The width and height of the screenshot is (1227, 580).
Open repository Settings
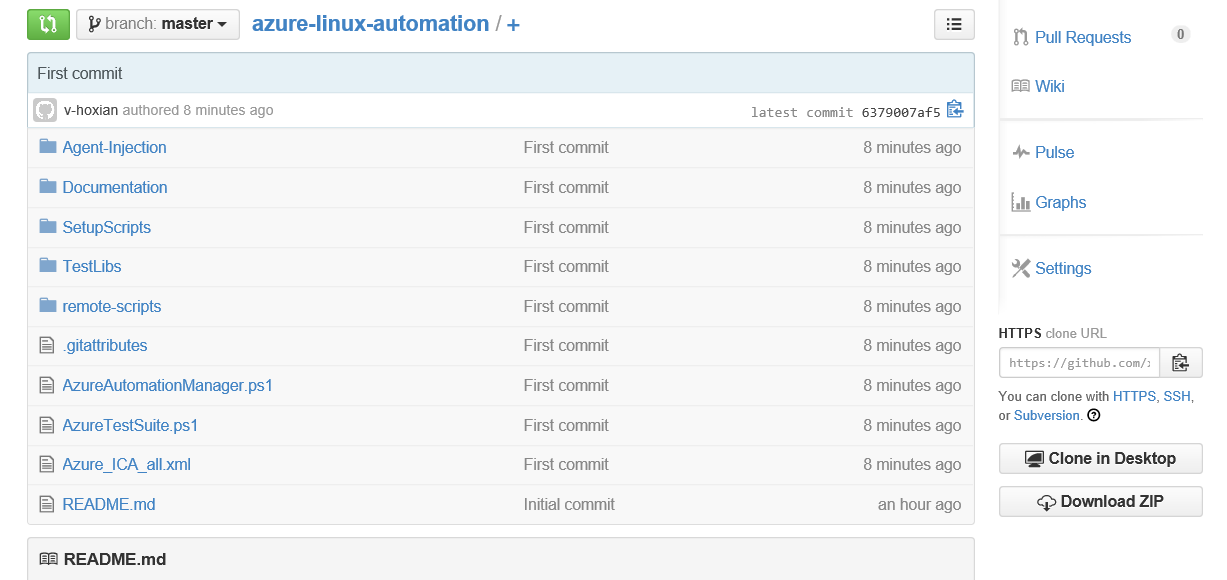(x=1063, y=268)
